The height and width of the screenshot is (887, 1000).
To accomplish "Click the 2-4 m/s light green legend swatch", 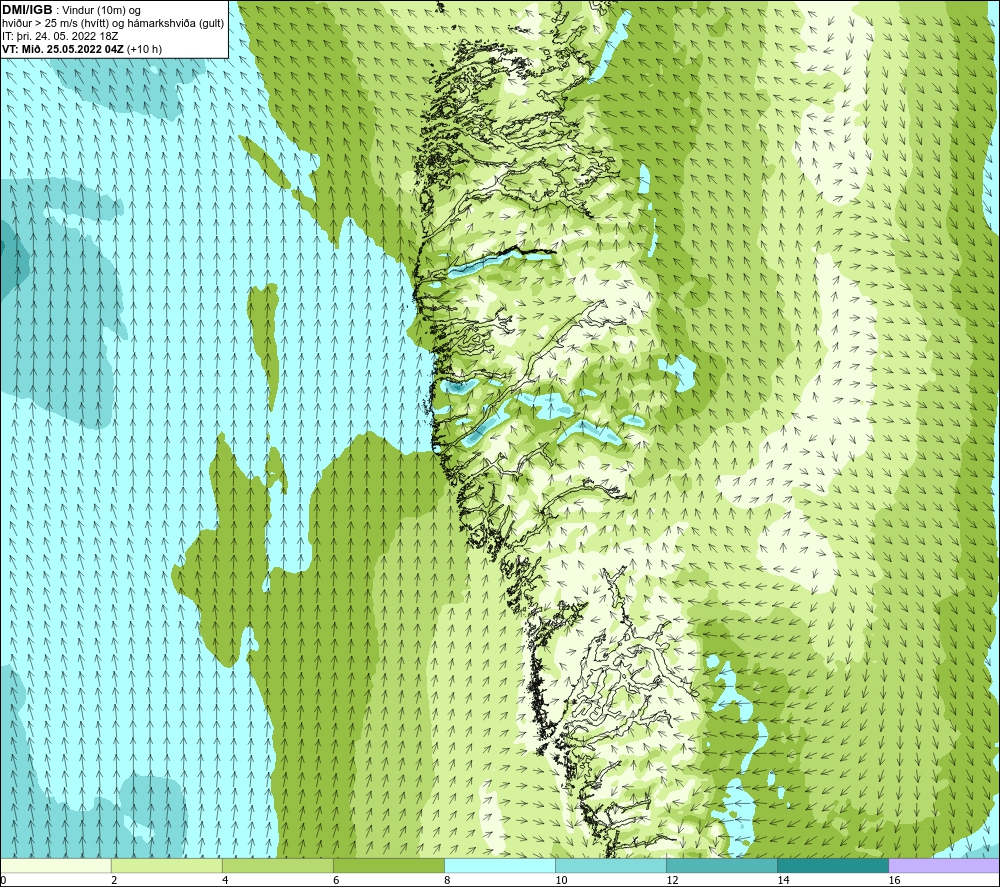I will 166,865.
